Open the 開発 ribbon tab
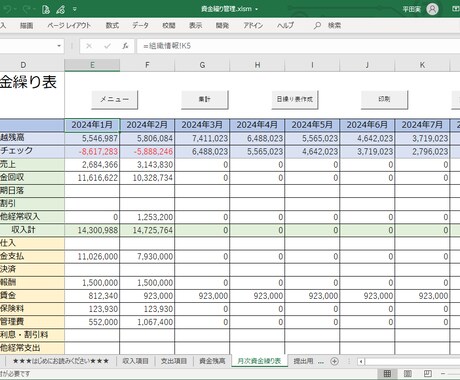The width and height of the screenshot is (460, 380). [222, 25]
